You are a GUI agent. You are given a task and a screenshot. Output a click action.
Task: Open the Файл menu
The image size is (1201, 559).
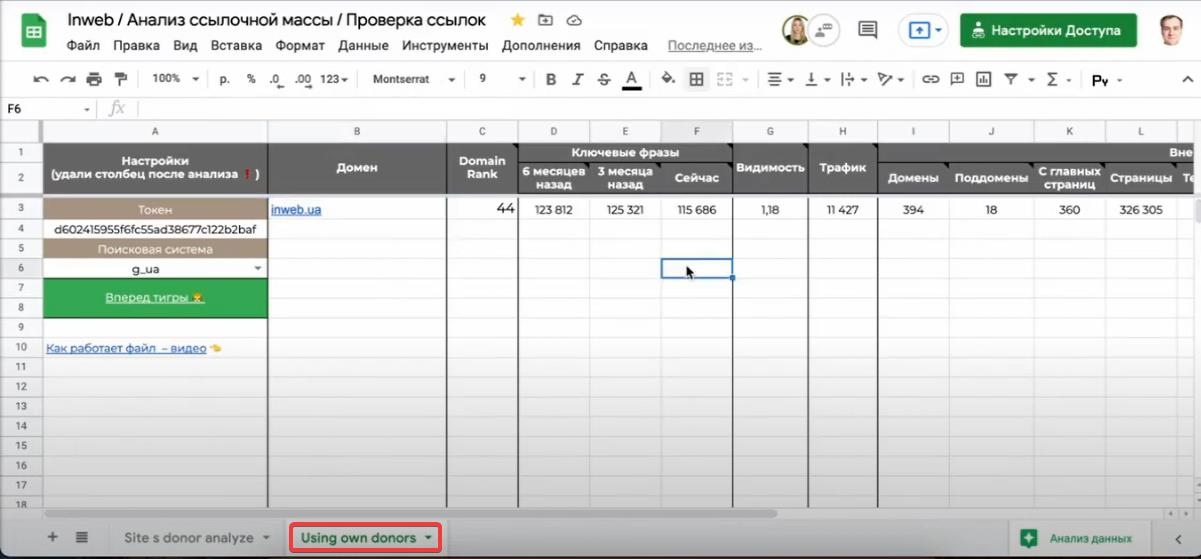click(x=83, y=45)
